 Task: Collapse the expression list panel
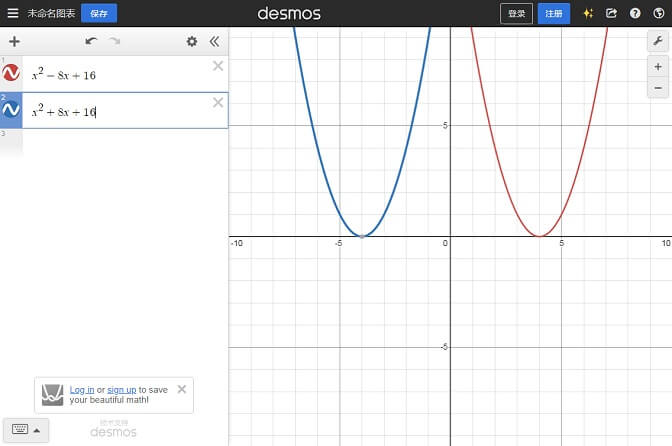[214, 41]
